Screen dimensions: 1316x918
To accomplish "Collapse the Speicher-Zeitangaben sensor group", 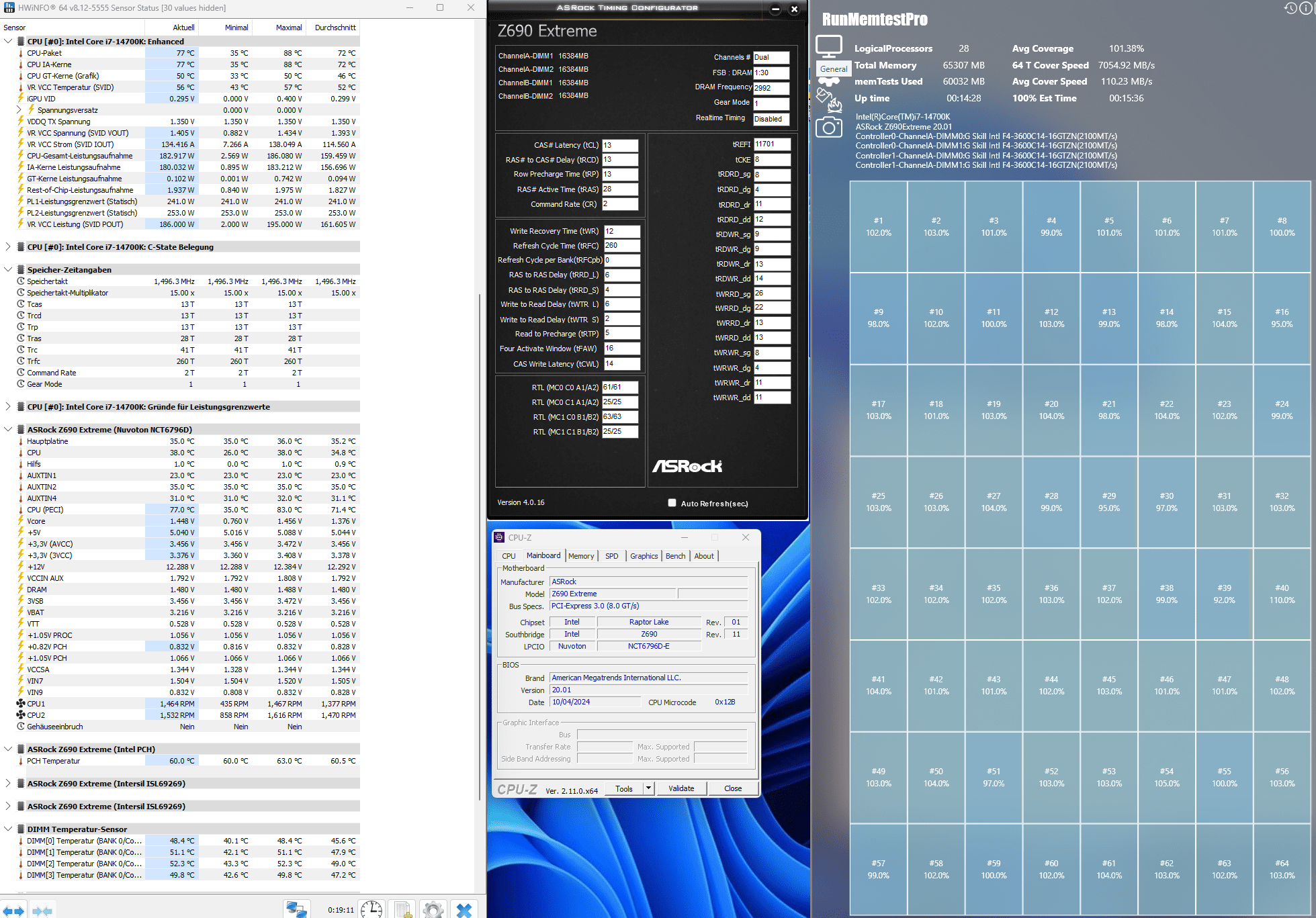I will click(x=8, y=270).
